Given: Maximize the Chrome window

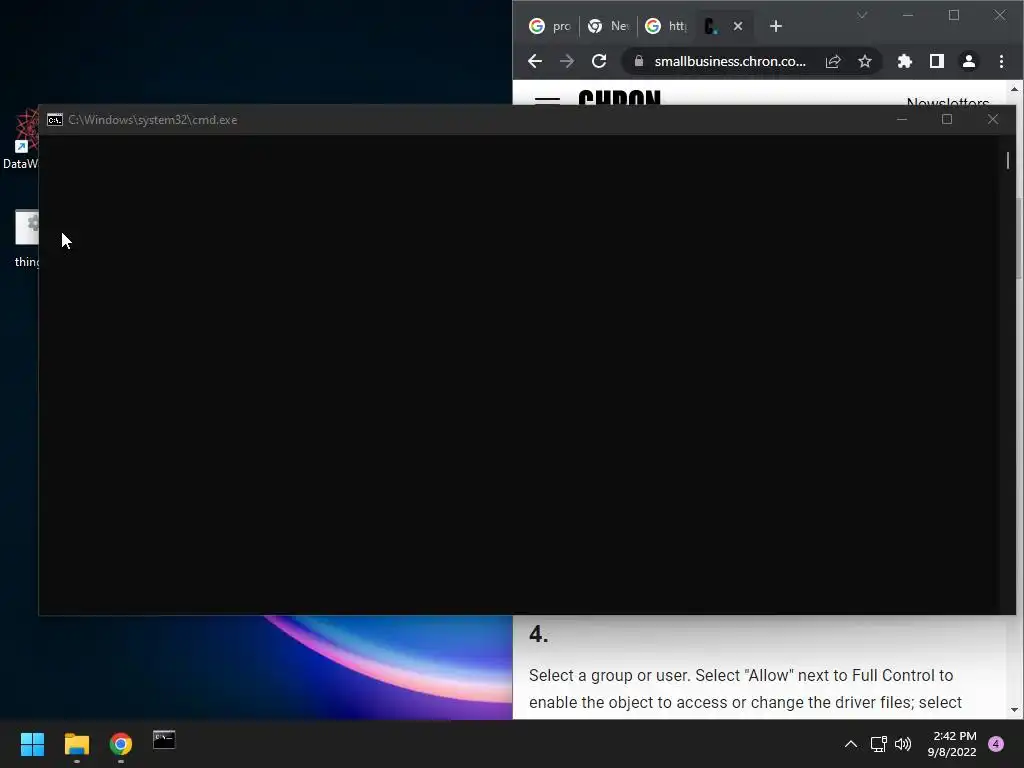Looking at the screenshot, I should (x=954, y=15).
